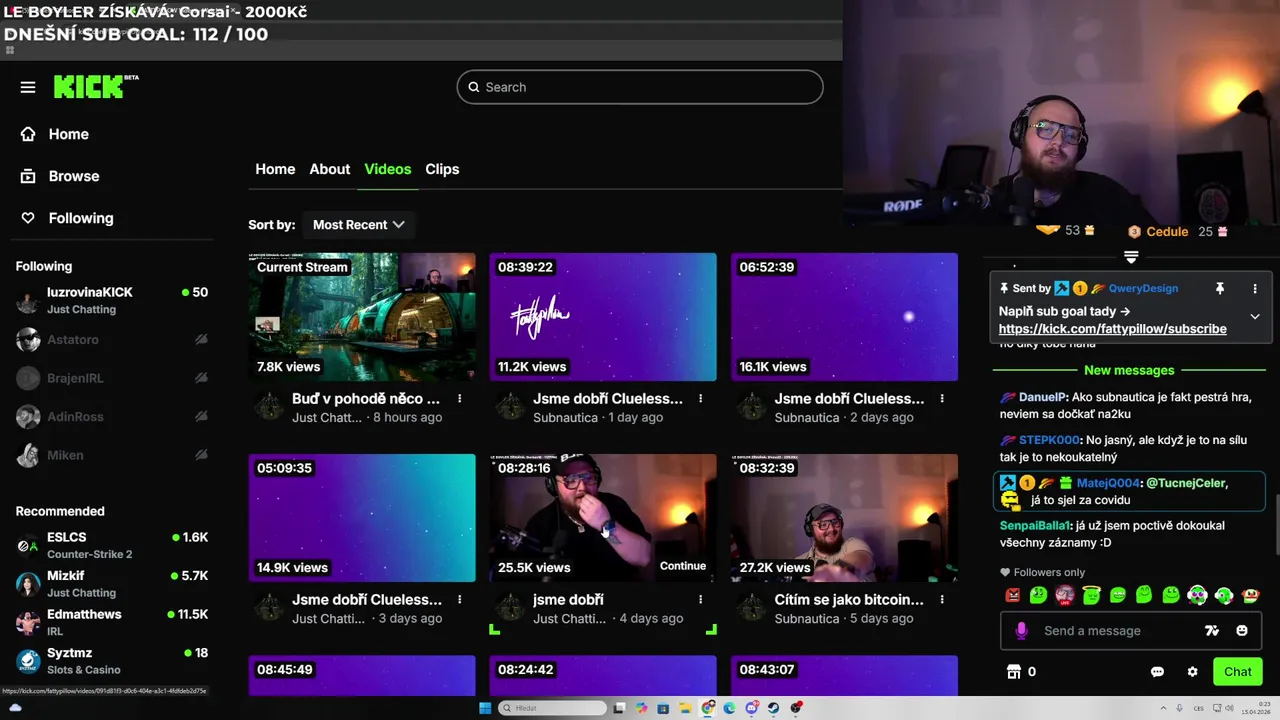Open options menu for 3 days ago video

click(x=460, y=599)
